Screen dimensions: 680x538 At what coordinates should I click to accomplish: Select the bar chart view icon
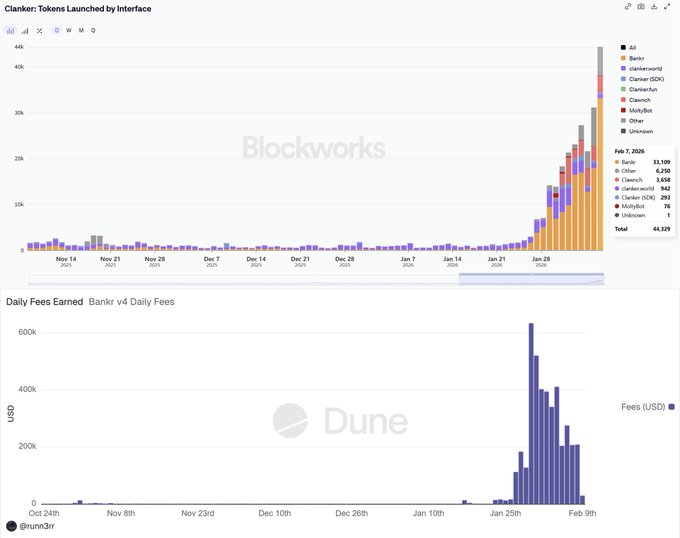point(10,31)
